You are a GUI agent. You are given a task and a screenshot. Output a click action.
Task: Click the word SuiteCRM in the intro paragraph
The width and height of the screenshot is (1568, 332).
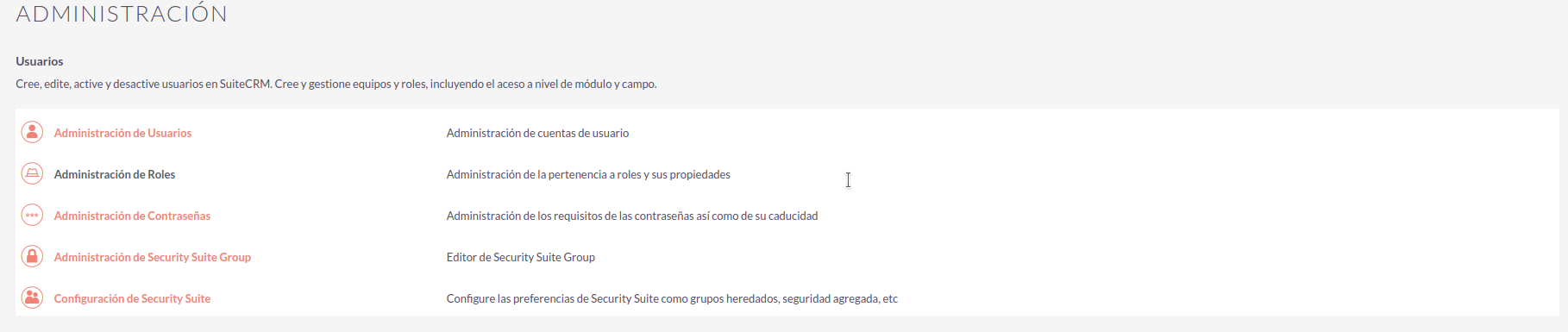[245, 84]
